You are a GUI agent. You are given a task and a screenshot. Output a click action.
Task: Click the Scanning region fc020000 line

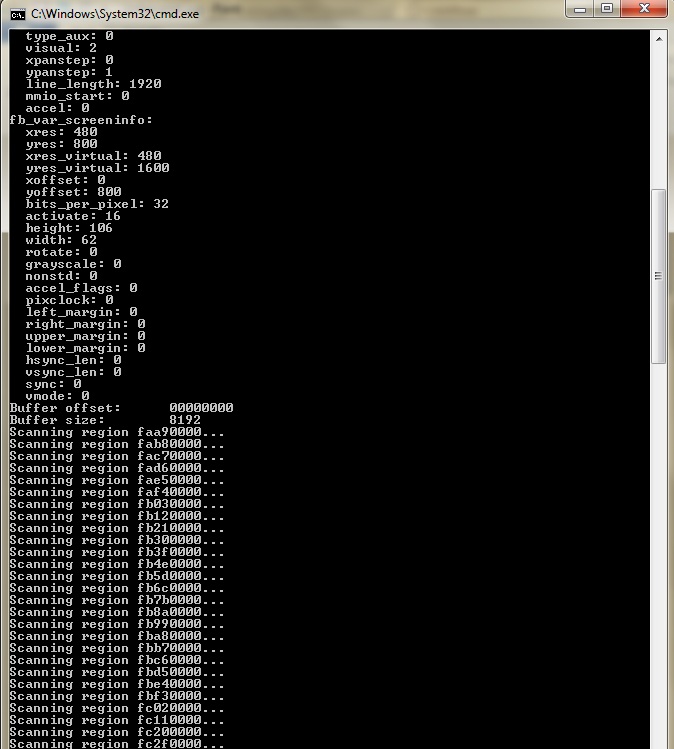(x=117, y=708)
